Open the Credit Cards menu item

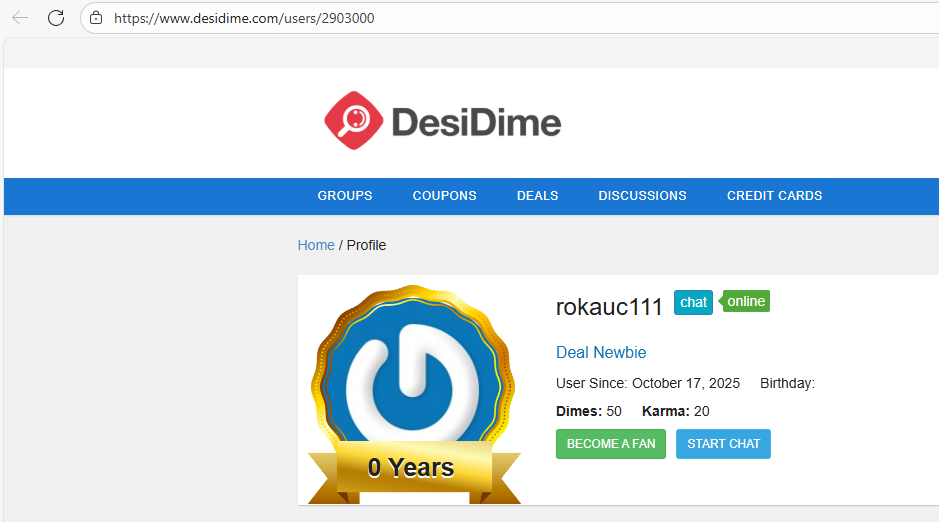[x=774, y=196]
